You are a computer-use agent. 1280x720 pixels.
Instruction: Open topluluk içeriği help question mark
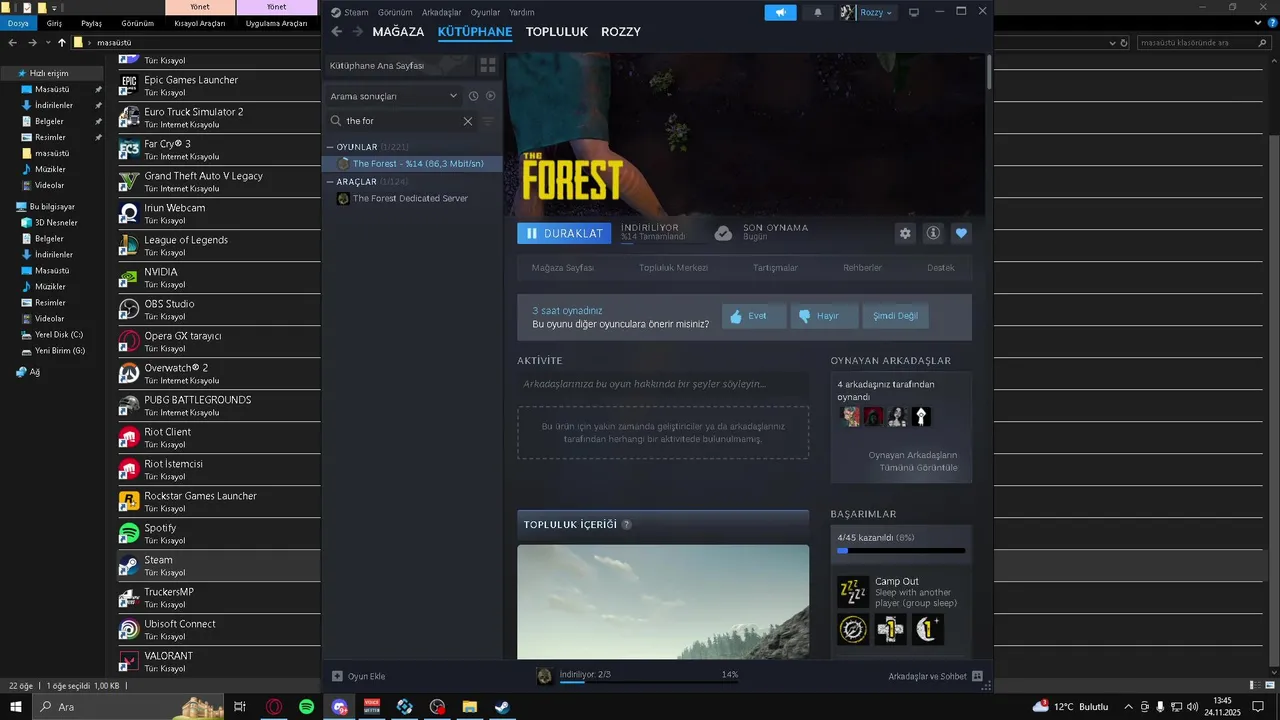click(x=626, y=525)
